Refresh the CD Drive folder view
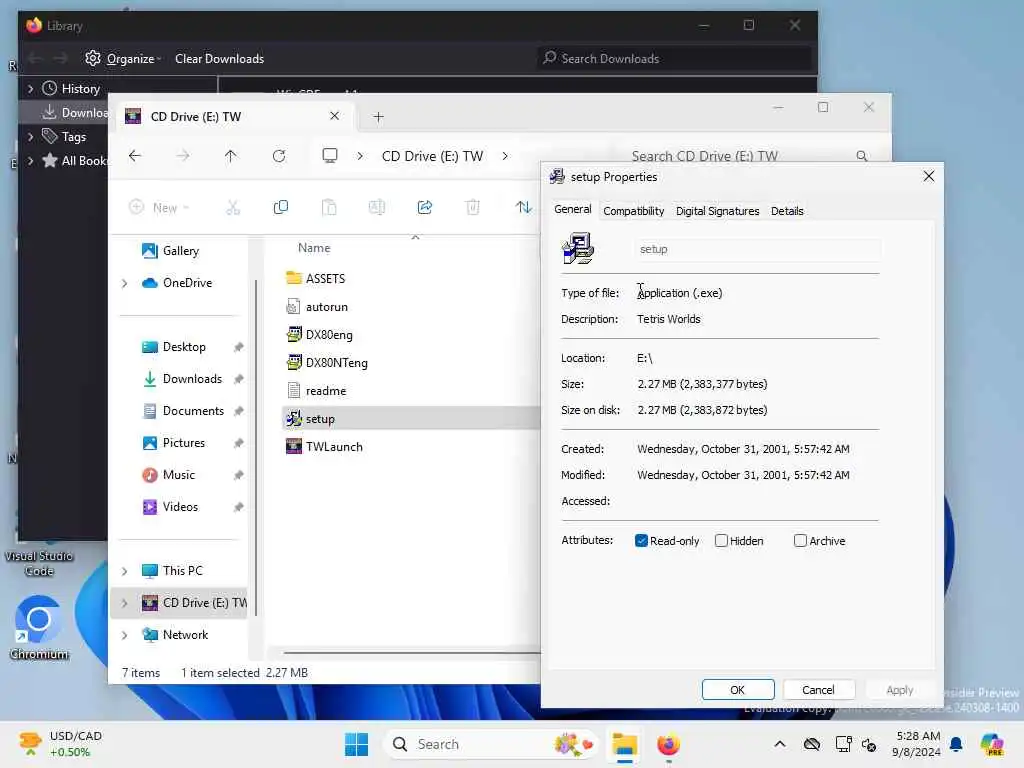Screen dimensions: 1024x768 [x=279, y=155]
